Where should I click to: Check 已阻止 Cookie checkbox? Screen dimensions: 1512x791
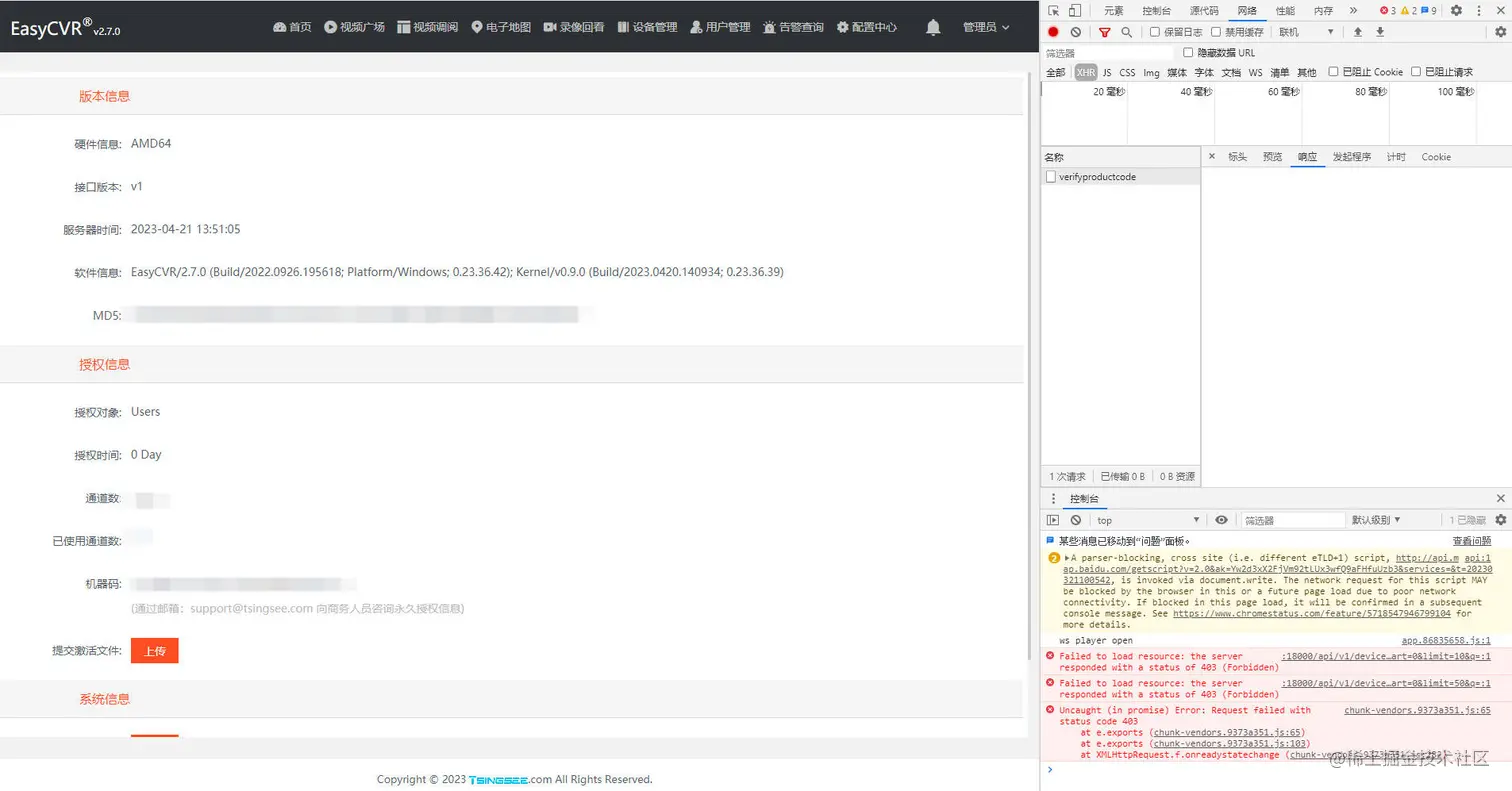click(x=1333, y=72)
